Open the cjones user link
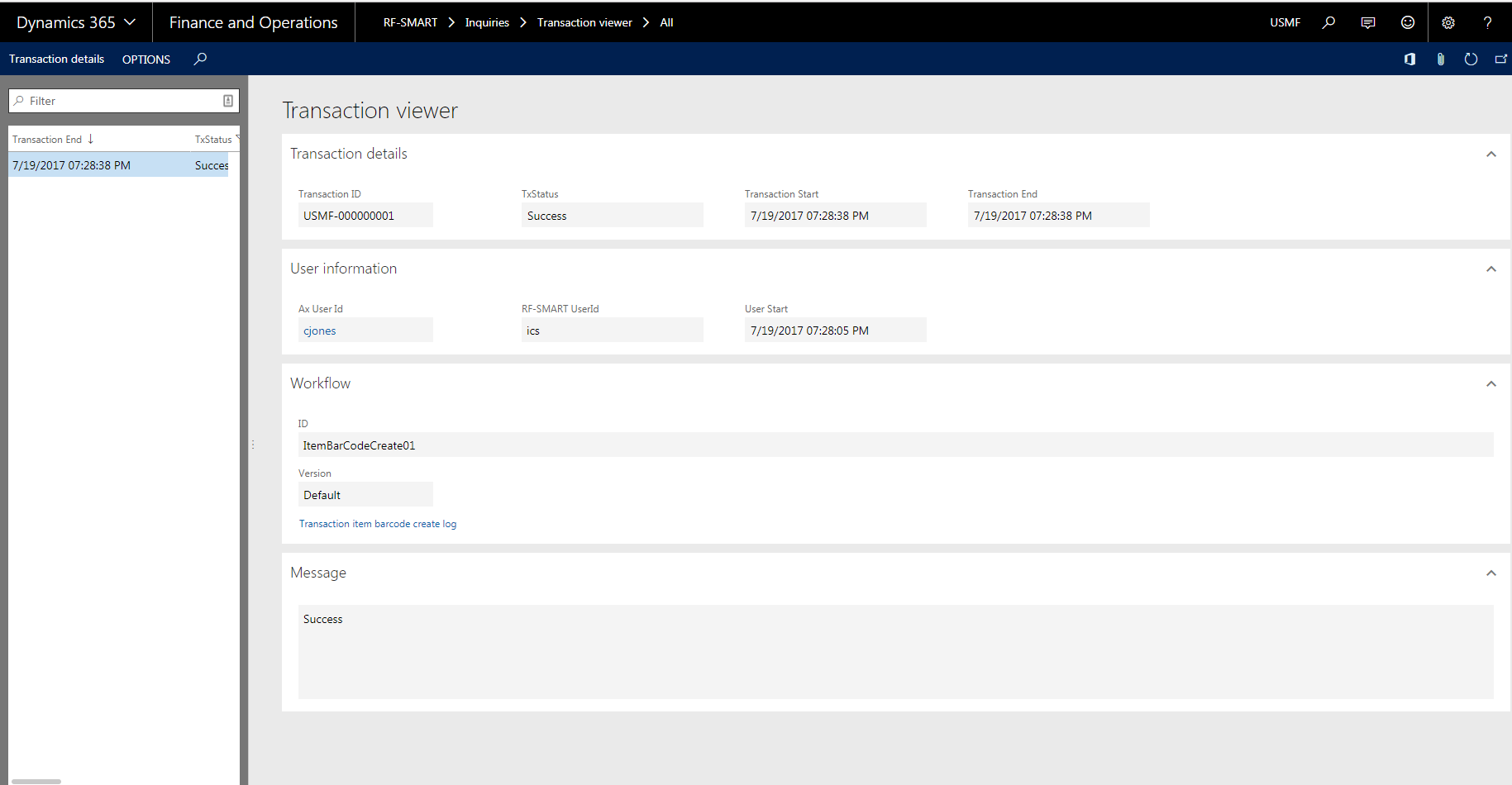Screen dimensions: 1512x785 tap(319, 331)
